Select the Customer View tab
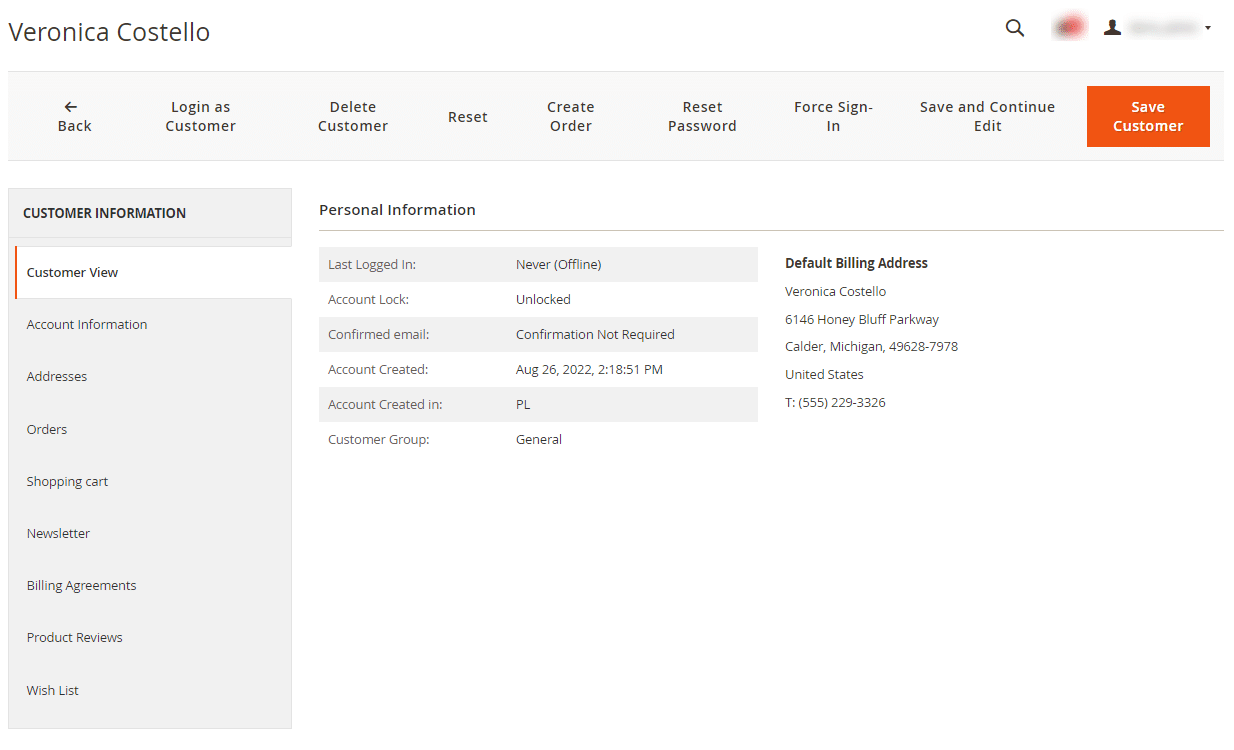The image size is (1234, 750). coord(73,272)
